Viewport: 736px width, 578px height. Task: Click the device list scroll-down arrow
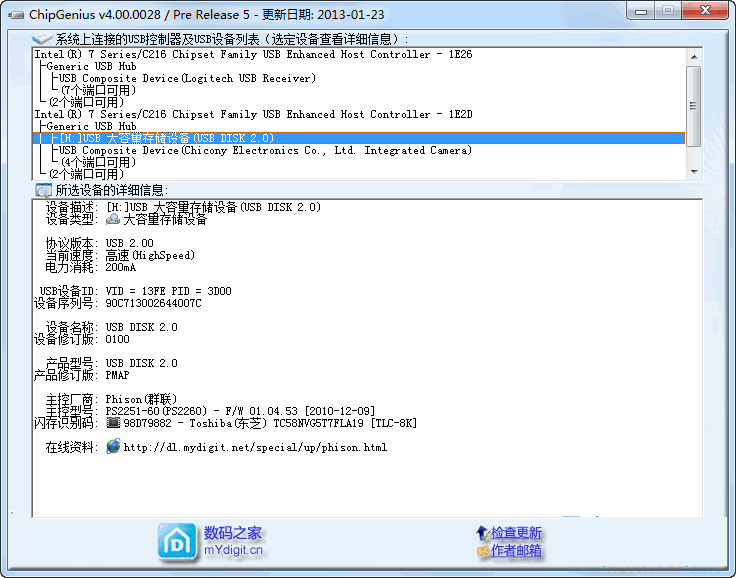click(x=694, y=172)
